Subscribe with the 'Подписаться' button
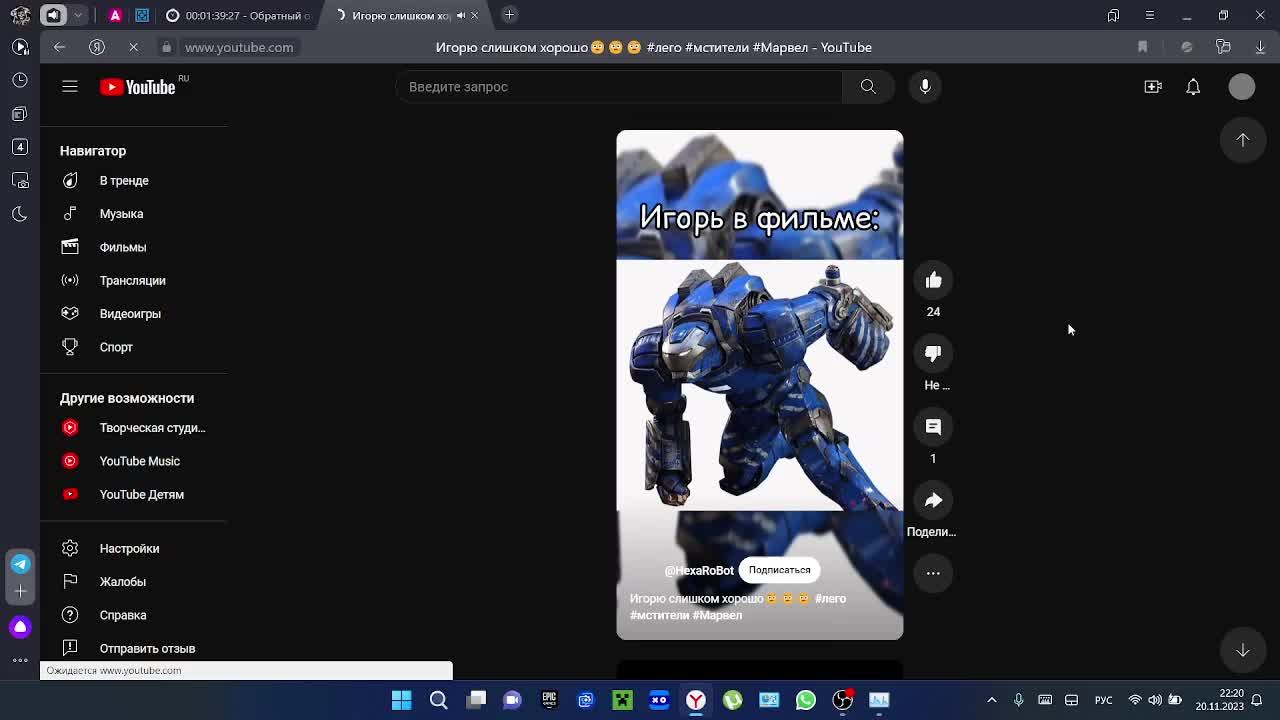 pos(779,570)
